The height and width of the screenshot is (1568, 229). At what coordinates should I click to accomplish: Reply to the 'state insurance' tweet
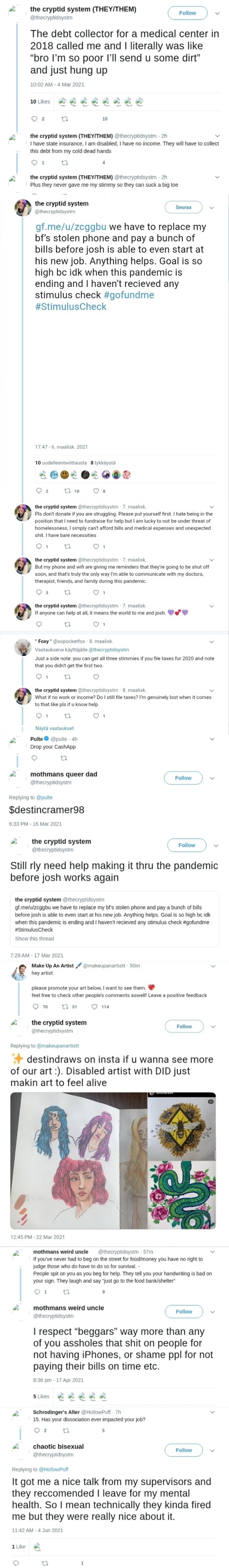tap(34, 163)
